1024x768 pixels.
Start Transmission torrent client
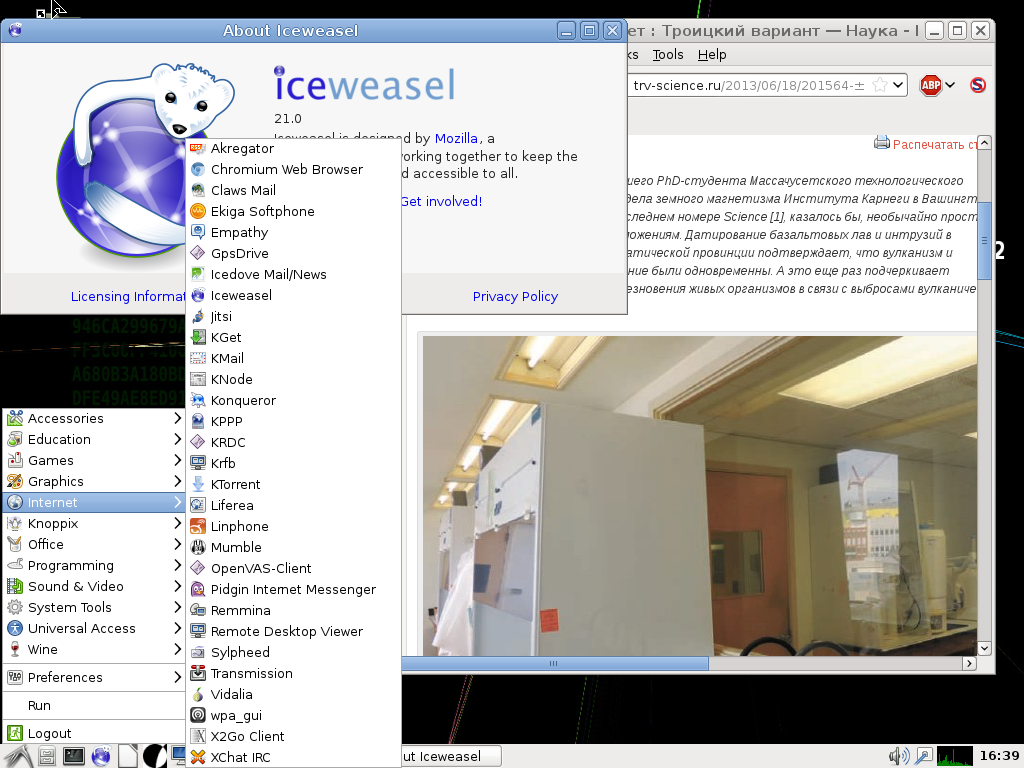point(293,673)
